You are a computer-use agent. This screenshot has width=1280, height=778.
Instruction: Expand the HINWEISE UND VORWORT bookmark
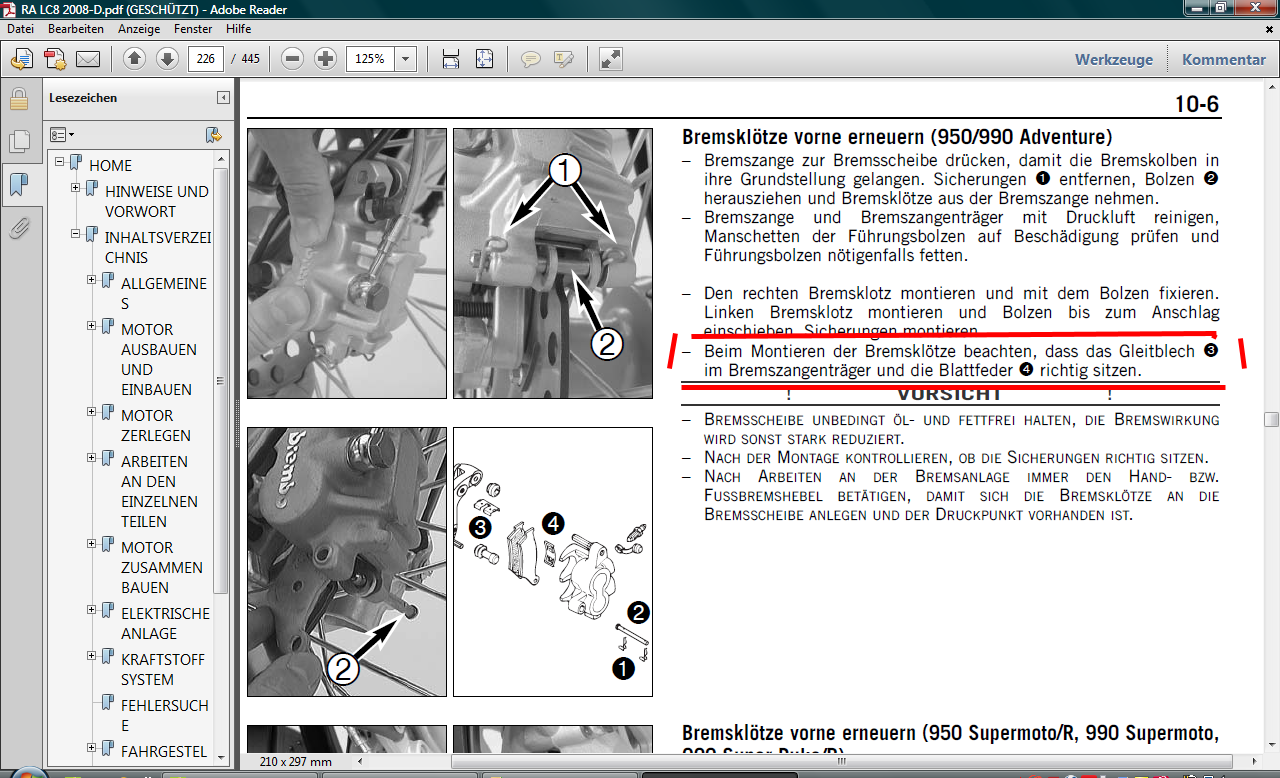tap(76, 188)
